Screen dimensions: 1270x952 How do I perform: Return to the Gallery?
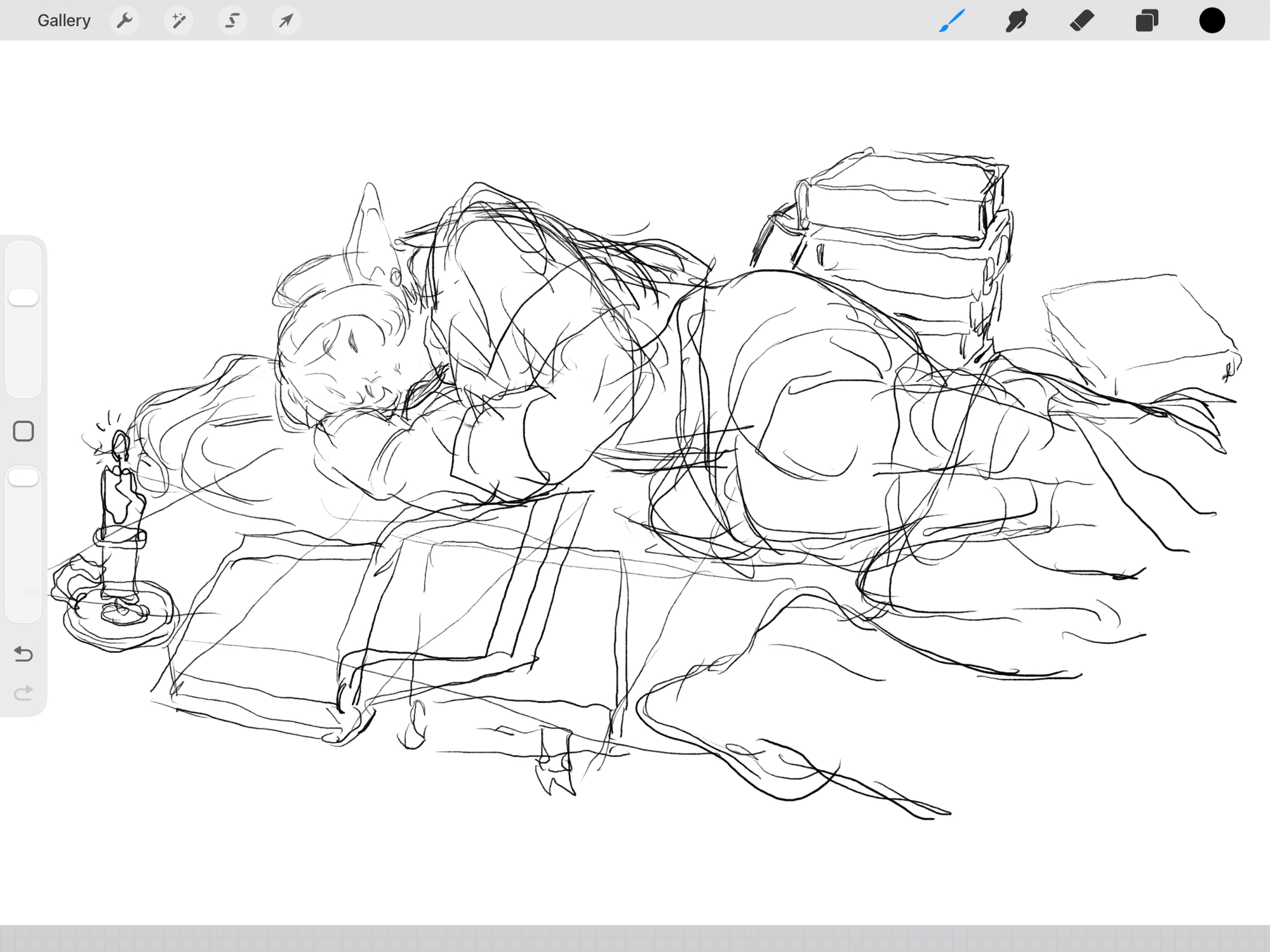(x=63, y=20)
